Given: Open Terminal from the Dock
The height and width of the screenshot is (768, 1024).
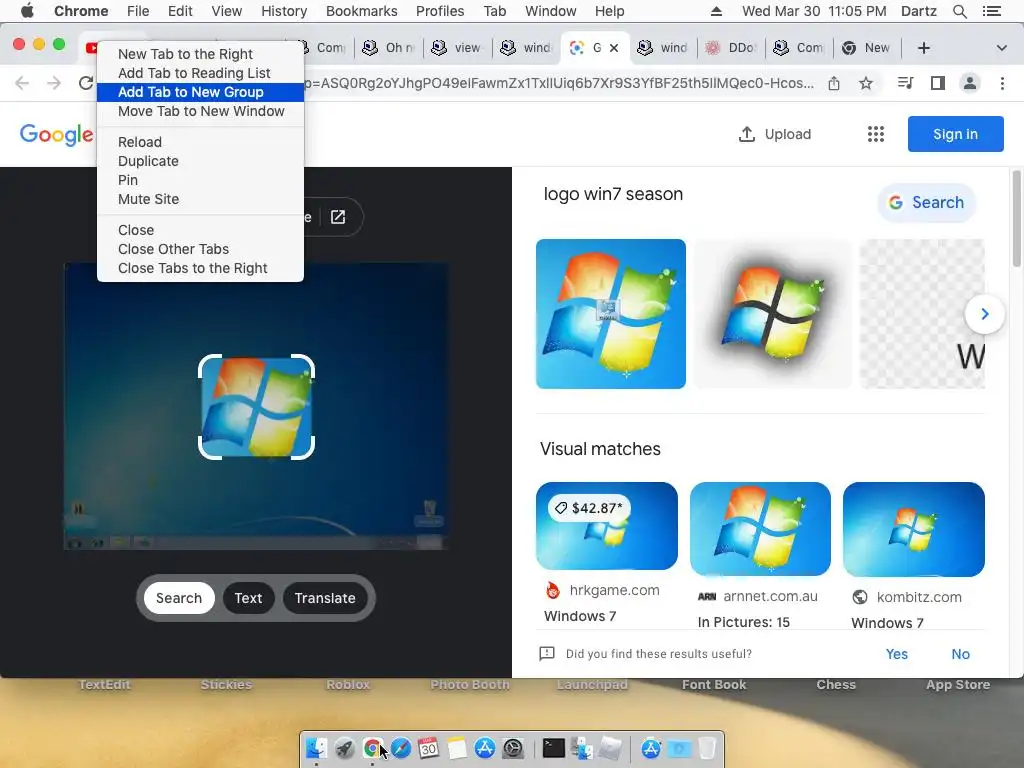Looking at the screenshot, I should (x=553, y=748).
